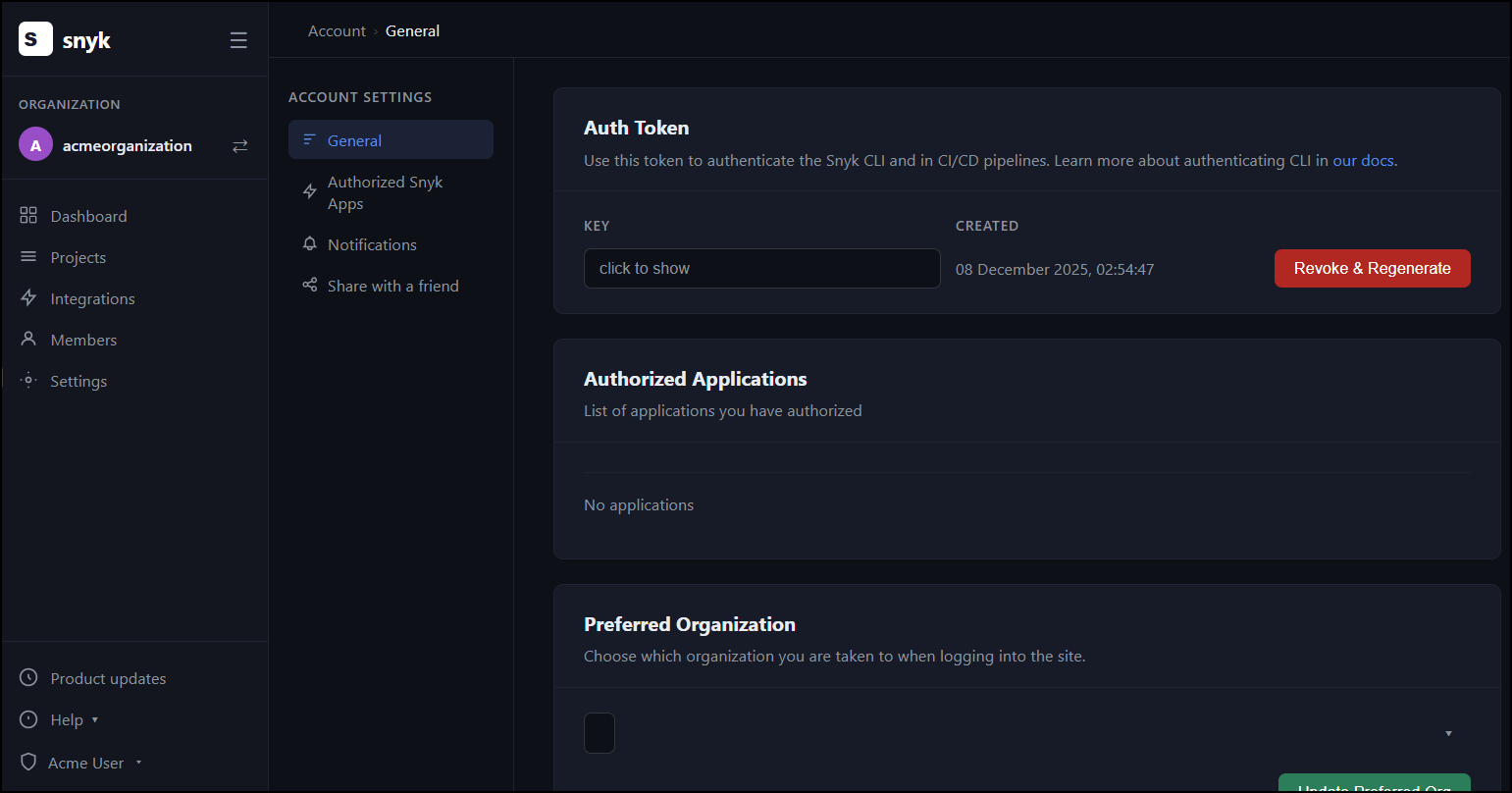The image size is (1512, 793).
Task: Click the key field to show token
Action: coord(761,268)
